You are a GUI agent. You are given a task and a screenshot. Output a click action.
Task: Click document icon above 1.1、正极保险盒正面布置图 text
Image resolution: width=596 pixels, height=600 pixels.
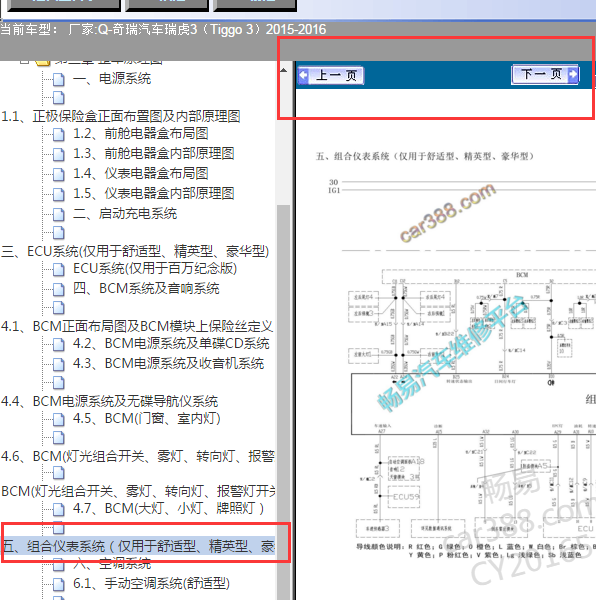59,97
